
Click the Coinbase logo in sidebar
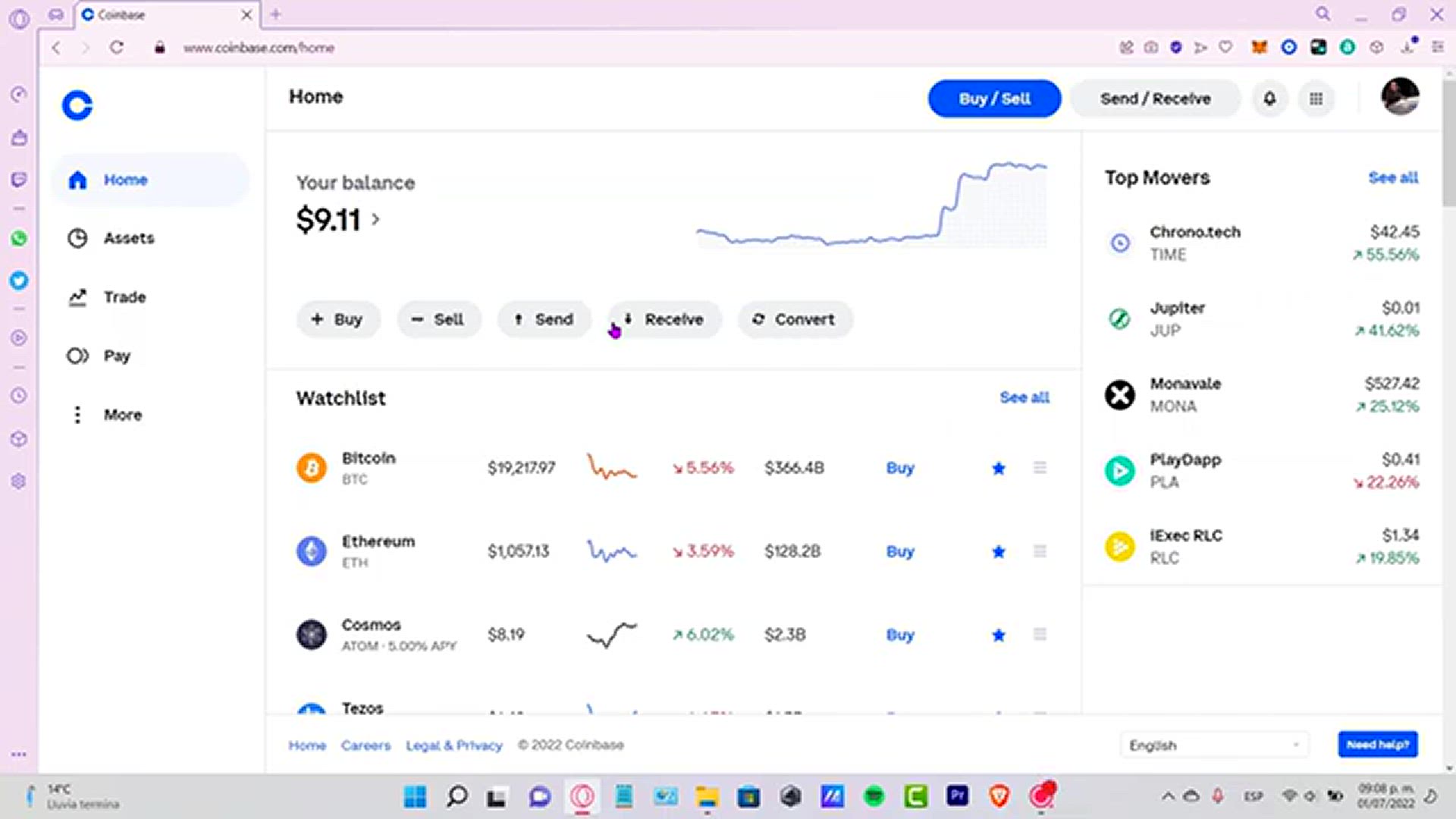(x=77, y=105)
